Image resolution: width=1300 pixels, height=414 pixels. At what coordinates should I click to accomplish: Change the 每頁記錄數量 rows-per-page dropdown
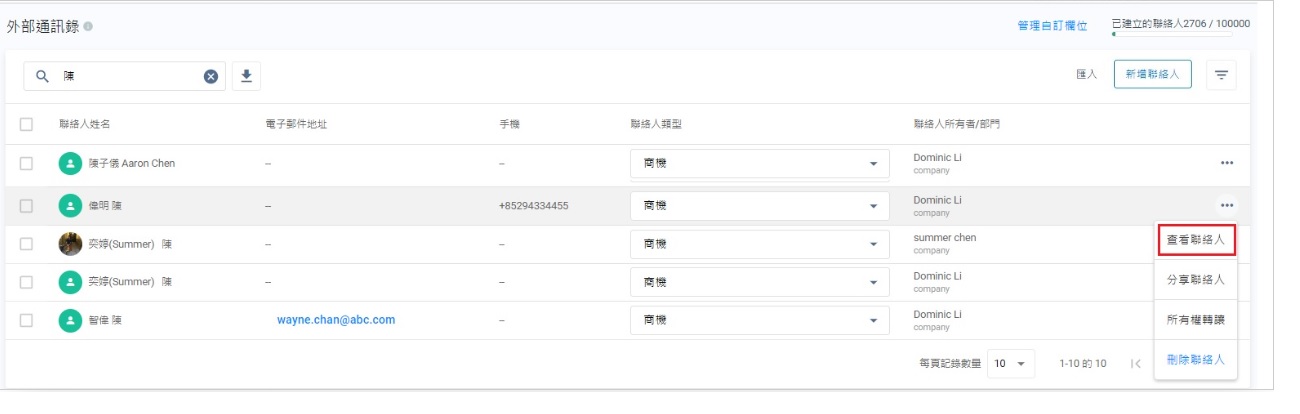coord(1010,364)
